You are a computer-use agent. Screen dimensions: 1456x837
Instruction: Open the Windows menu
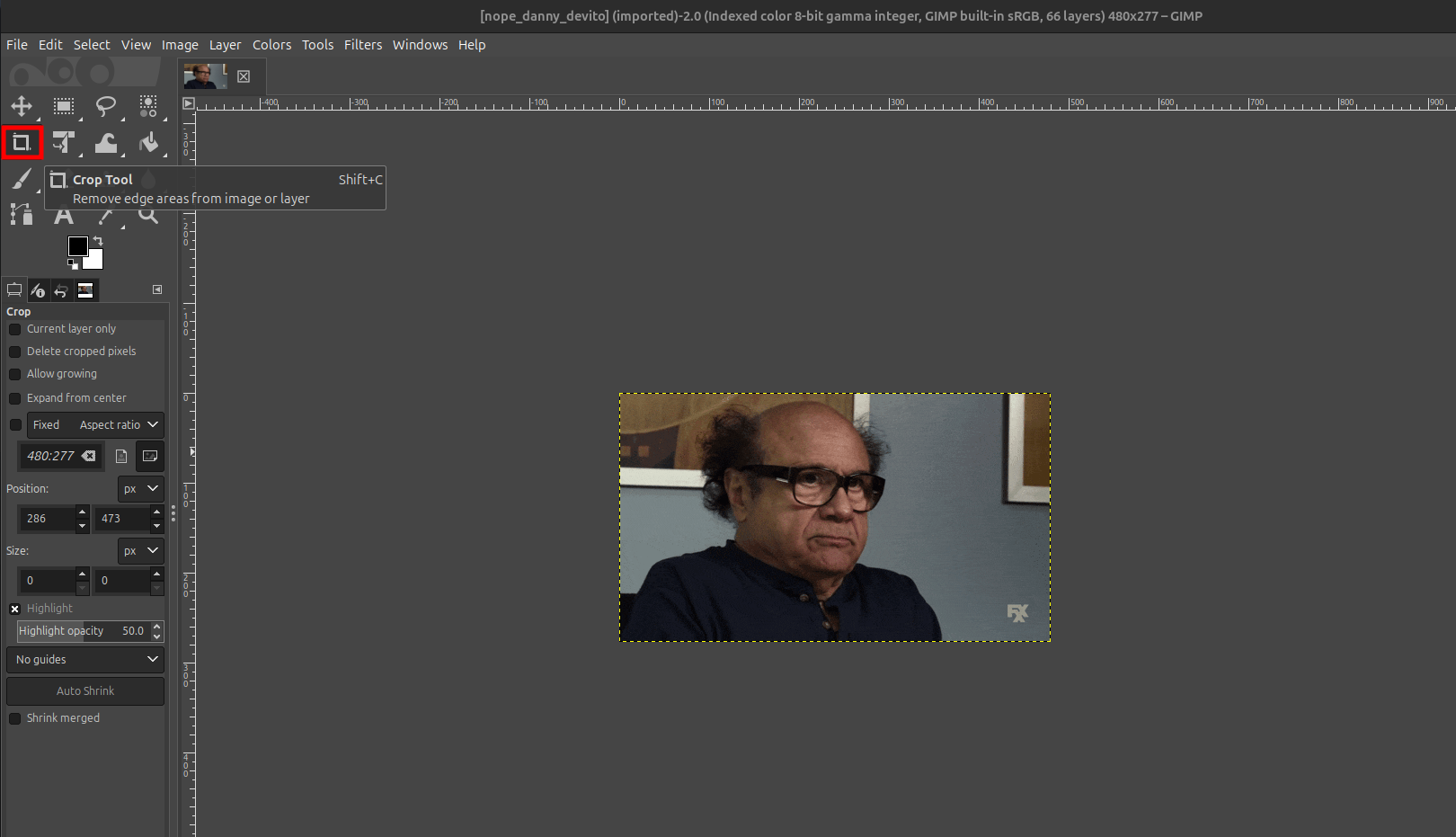tap(420, 45)
